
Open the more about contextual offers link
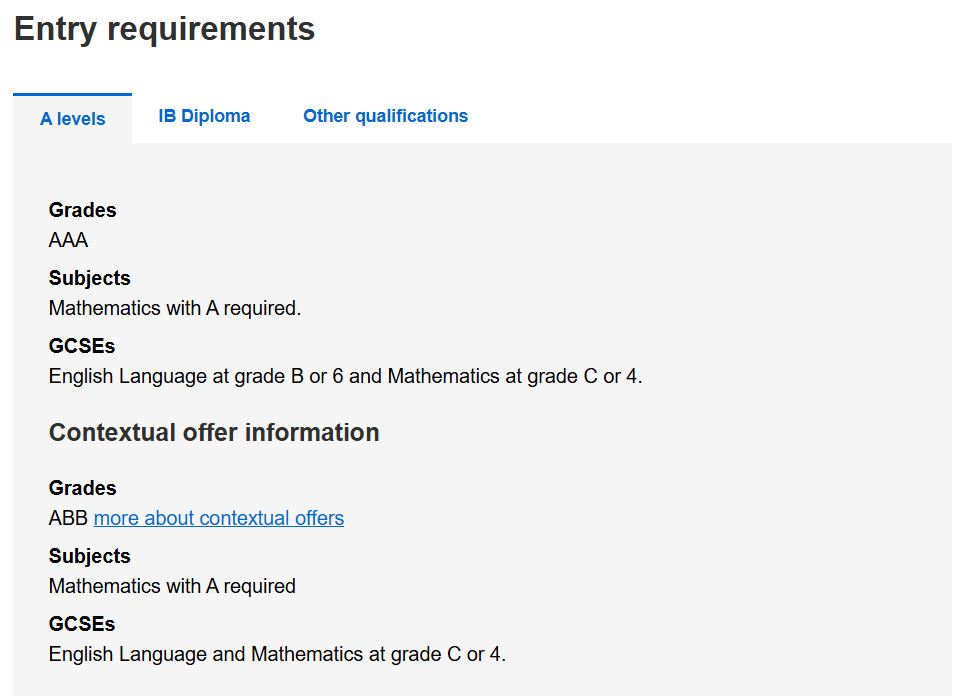tap(219, 518)
